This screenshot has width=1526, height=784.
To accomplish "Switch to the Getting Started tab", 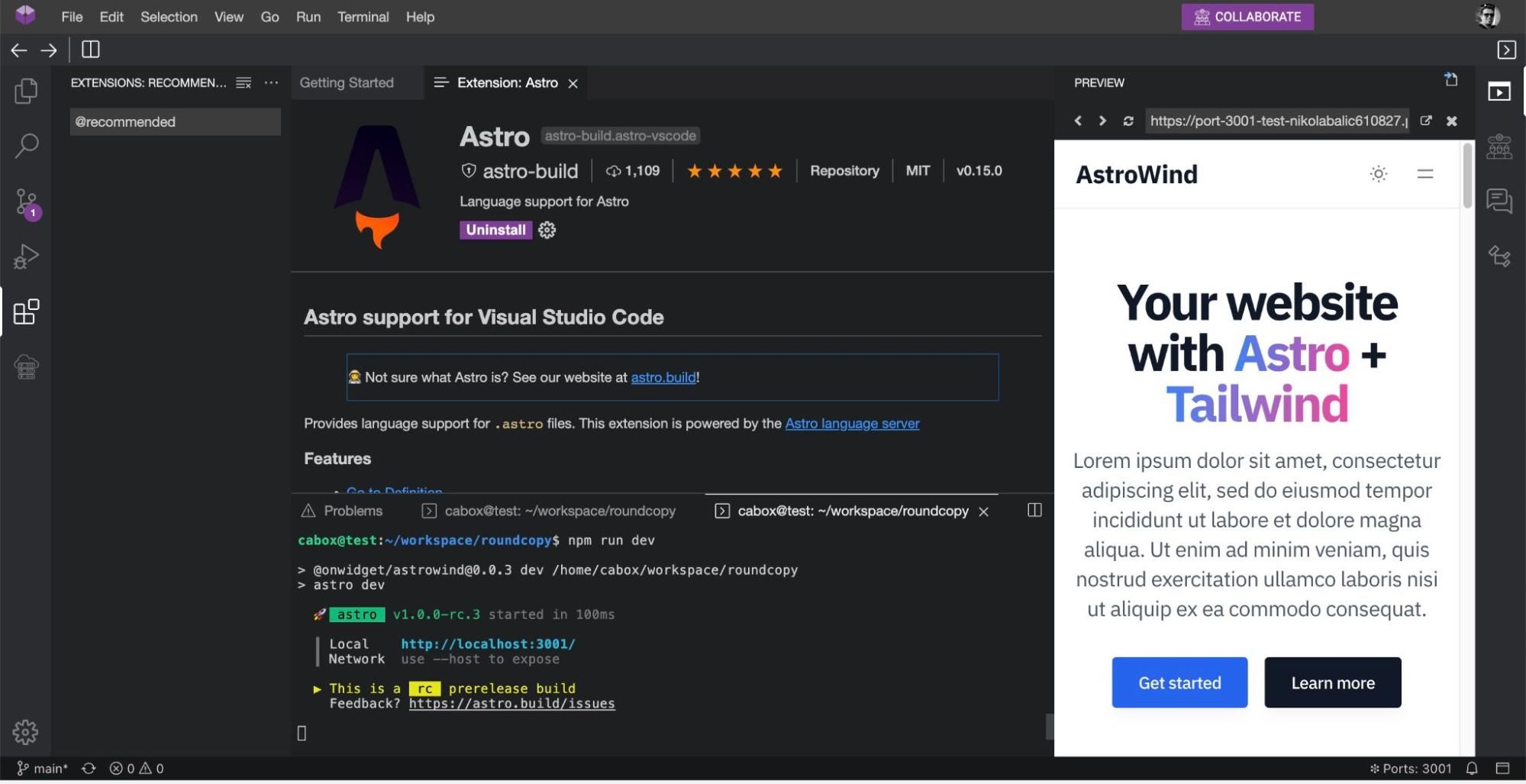I will click(347, 82).
